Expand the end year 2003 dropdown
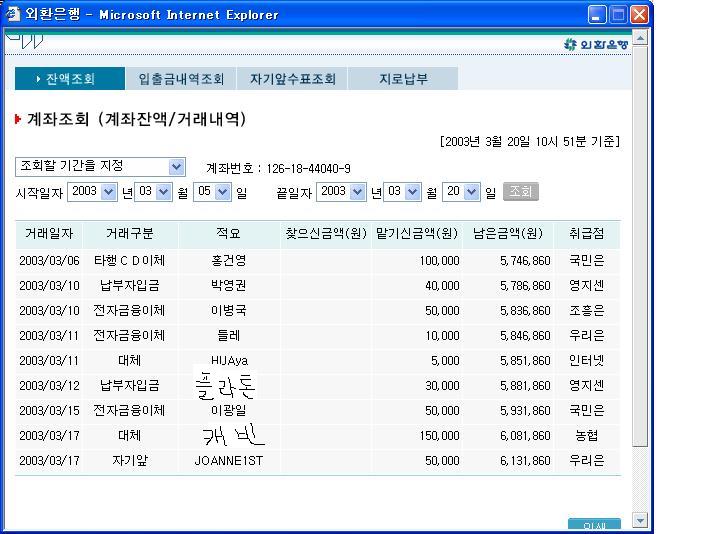 tap(359, 191)
